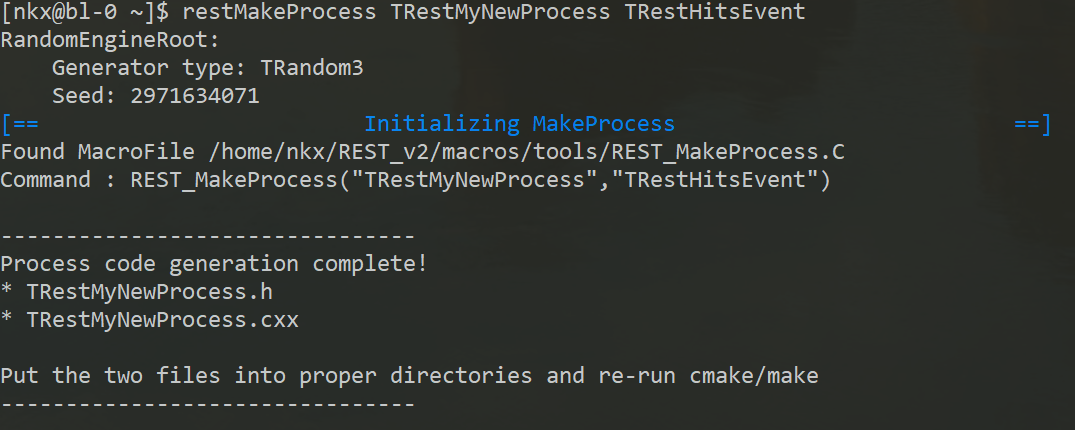Click the re-run cmake/make instruction text
The image size is (1075, 430).
[x=708, y=376]
